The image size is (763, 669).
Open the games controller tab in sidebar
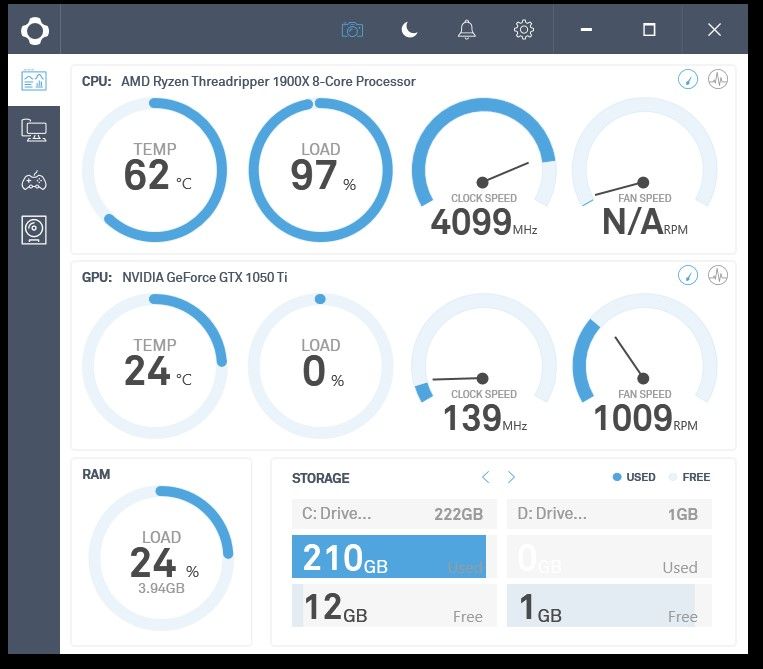34,181
